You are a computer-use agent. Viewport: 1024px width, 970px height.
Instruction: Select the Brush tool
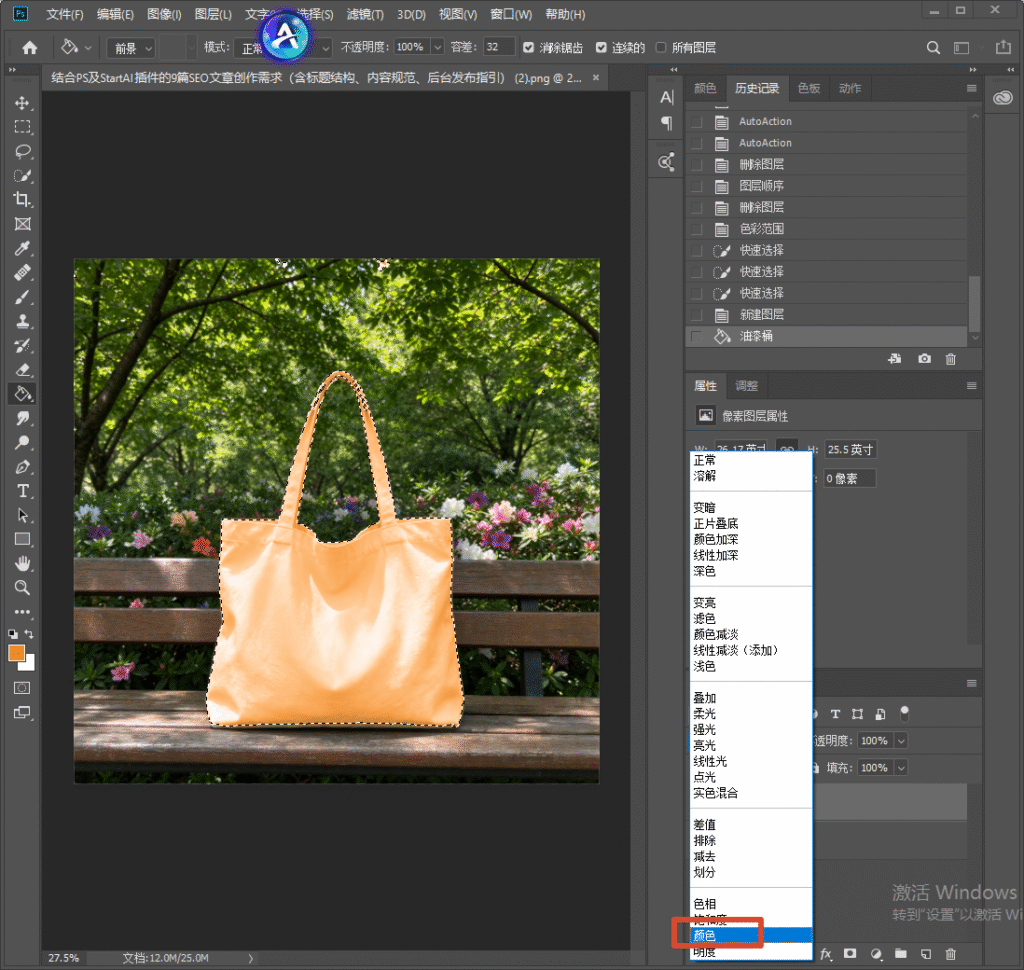tap(22, 297)
